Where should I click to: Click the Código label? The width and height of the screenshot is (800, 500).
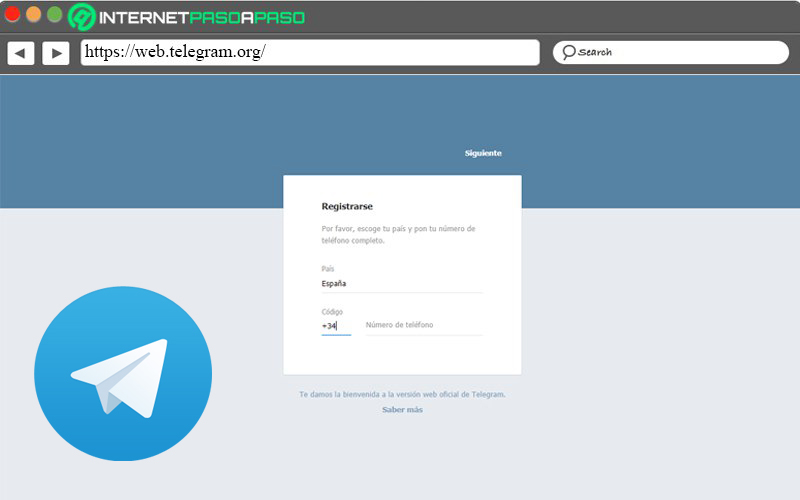click(x=332, y=312)
